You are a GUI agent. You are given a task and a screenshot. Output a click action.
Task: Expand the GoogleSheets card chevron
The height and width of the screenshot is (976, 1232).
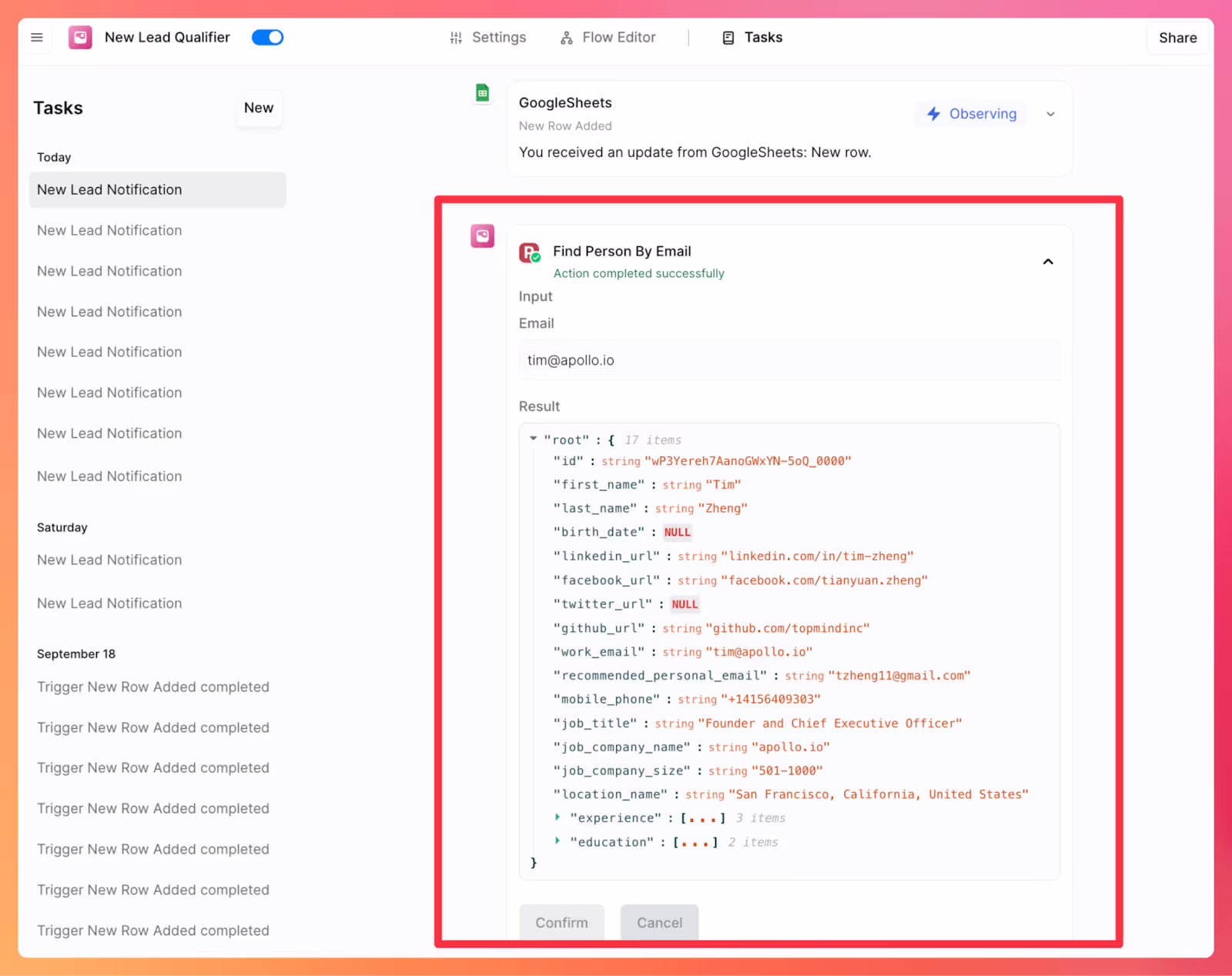click(x=1050, y=114)
